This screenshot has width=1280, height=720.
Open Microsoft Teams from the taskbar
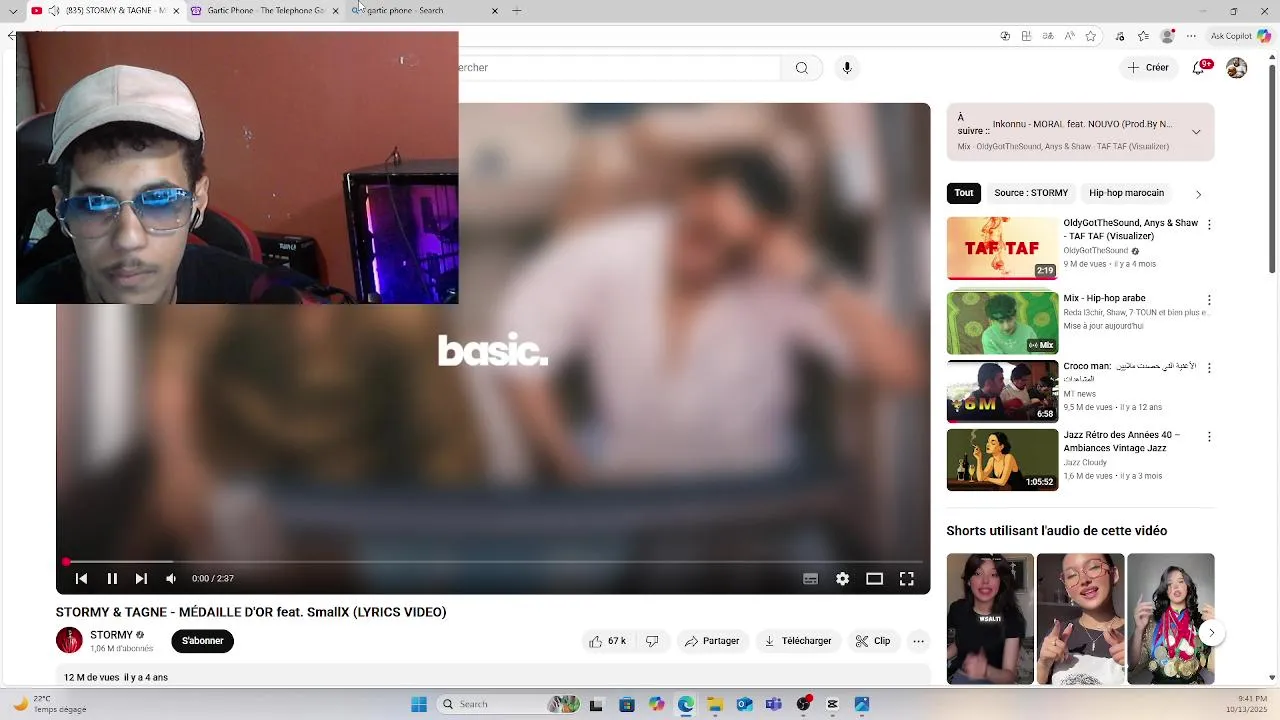(774, 704)
